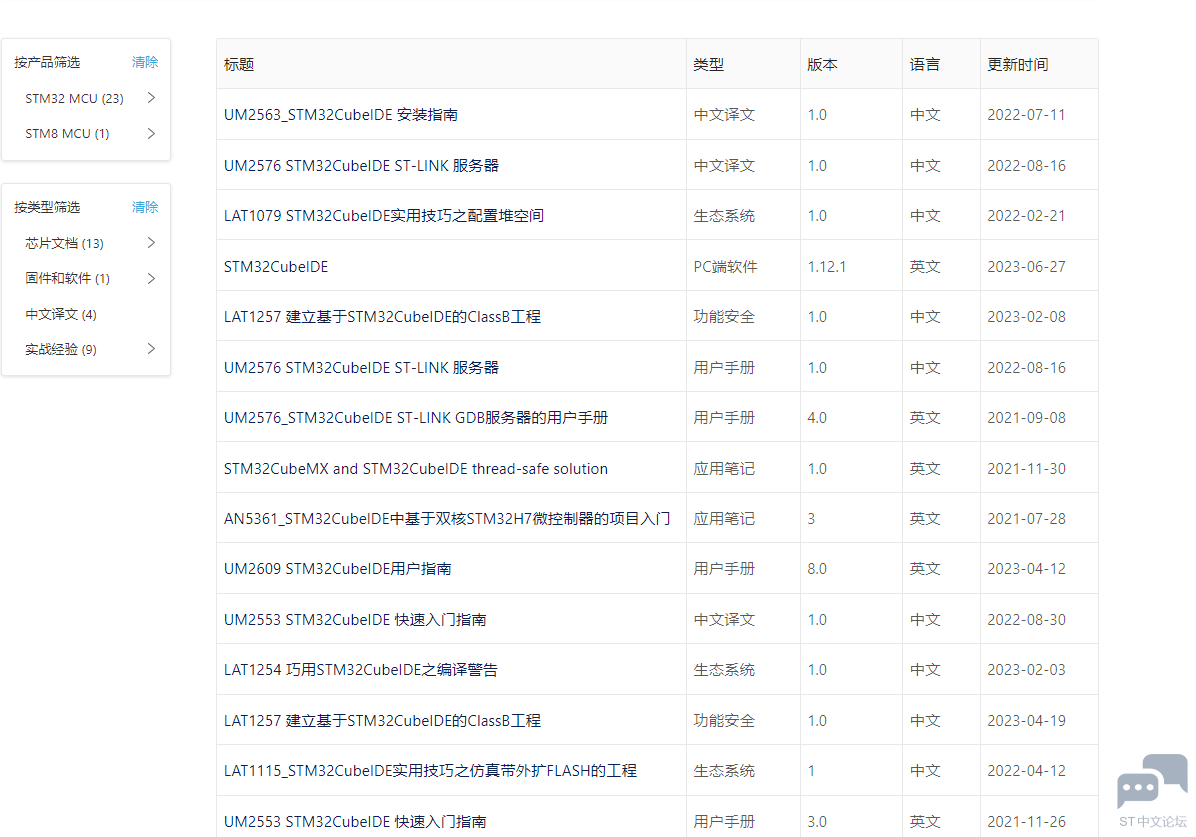This screenshot has height=837, width=1196.
Task: Open LAT1079 配置堆空间 document
Action: [x=384, y=216]
